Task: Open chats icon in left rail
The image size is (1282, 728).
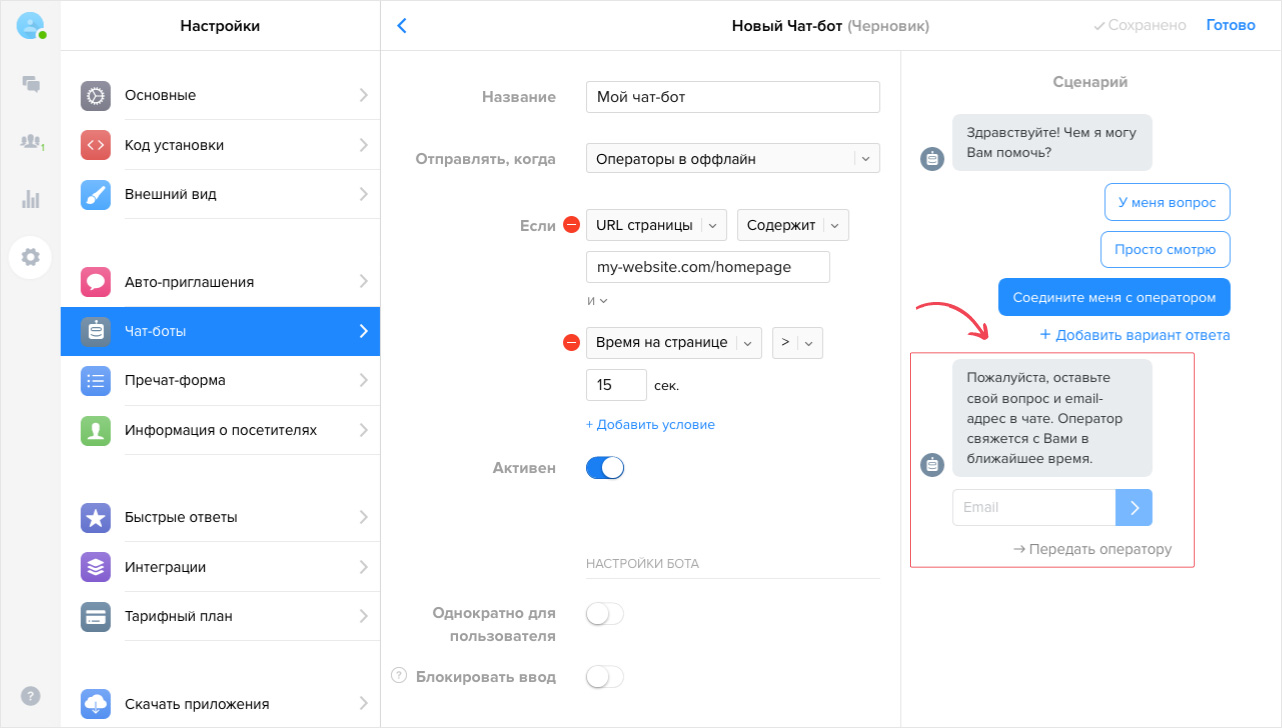Action: [x=31, y=85]
